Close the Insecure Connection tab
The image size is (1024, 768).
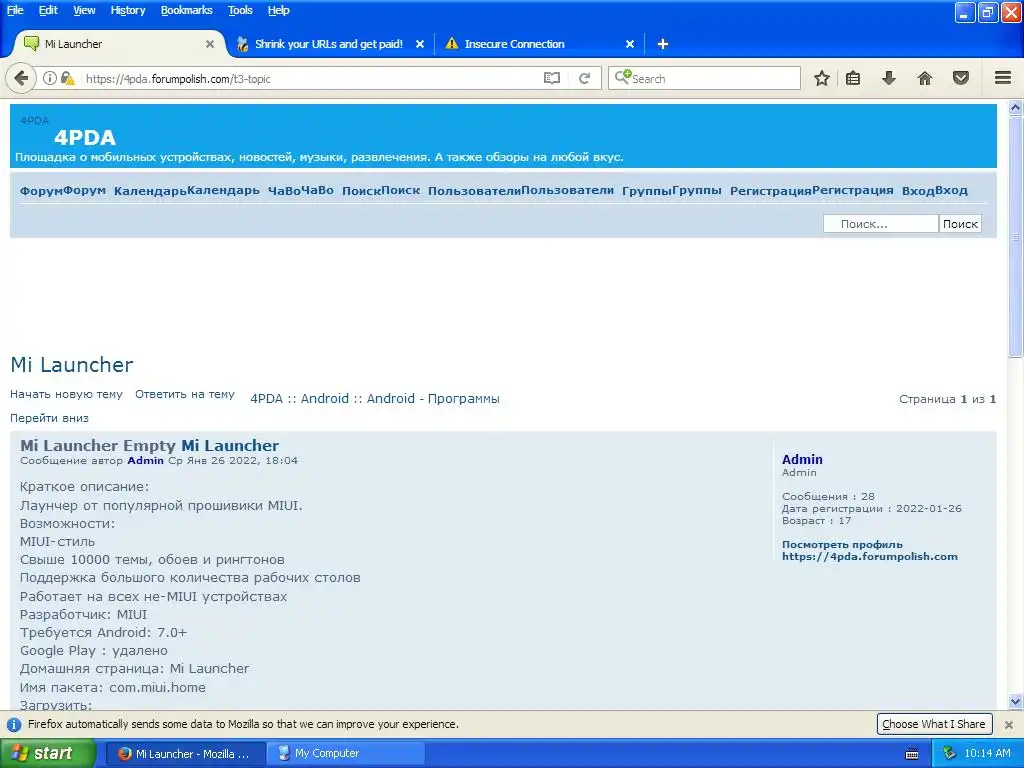[630, 44]
